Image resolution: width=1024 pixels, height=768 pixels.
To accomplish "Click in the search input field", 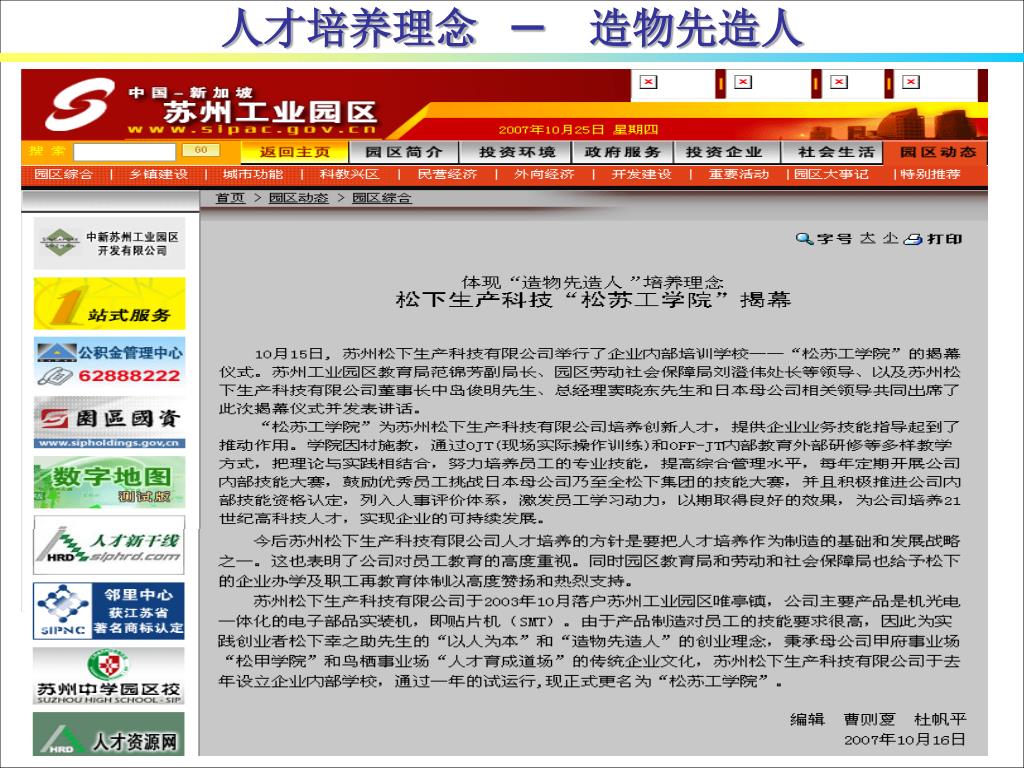I will 124,152.
